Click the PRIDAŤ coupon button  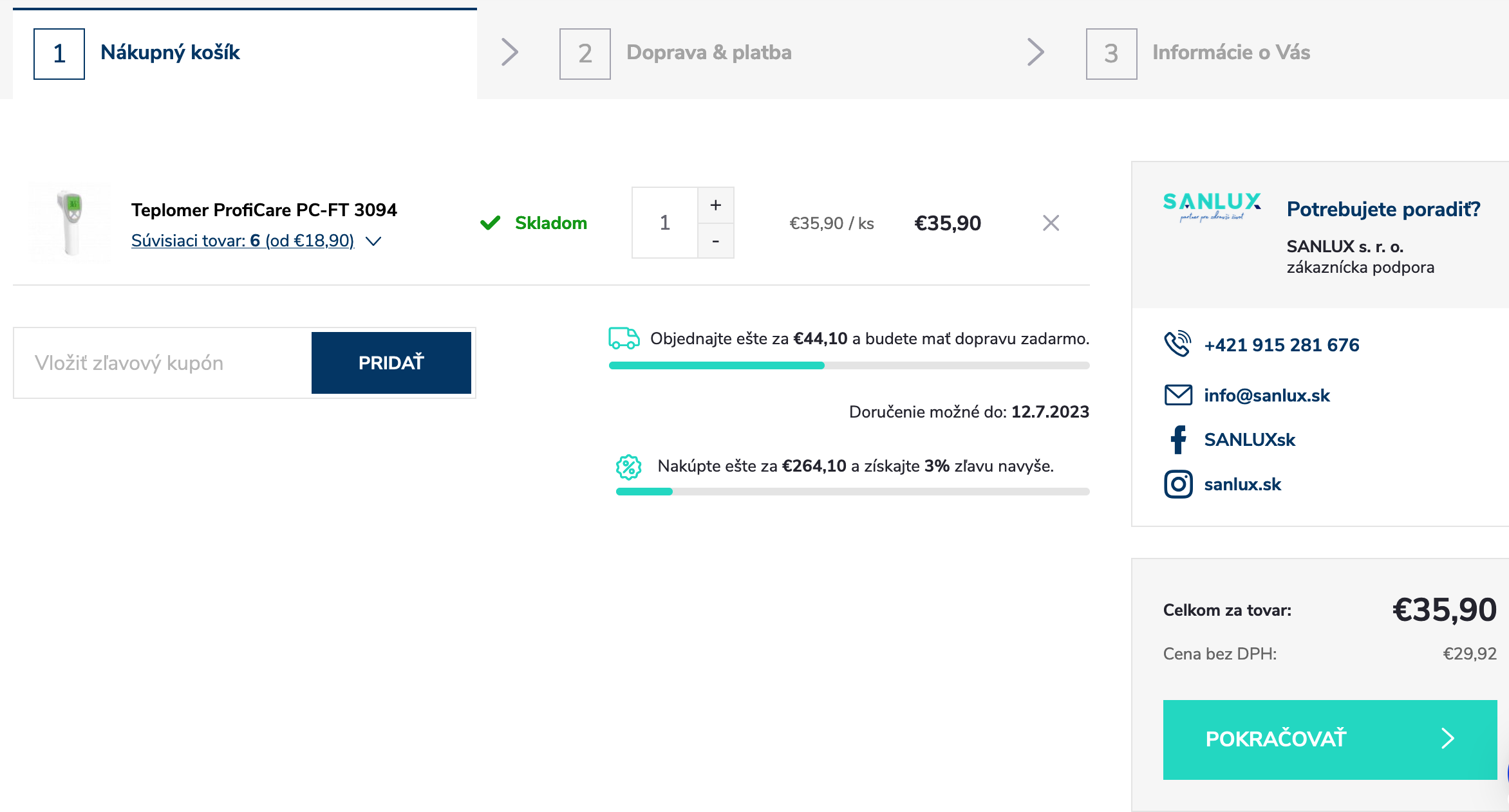(391, 363)
